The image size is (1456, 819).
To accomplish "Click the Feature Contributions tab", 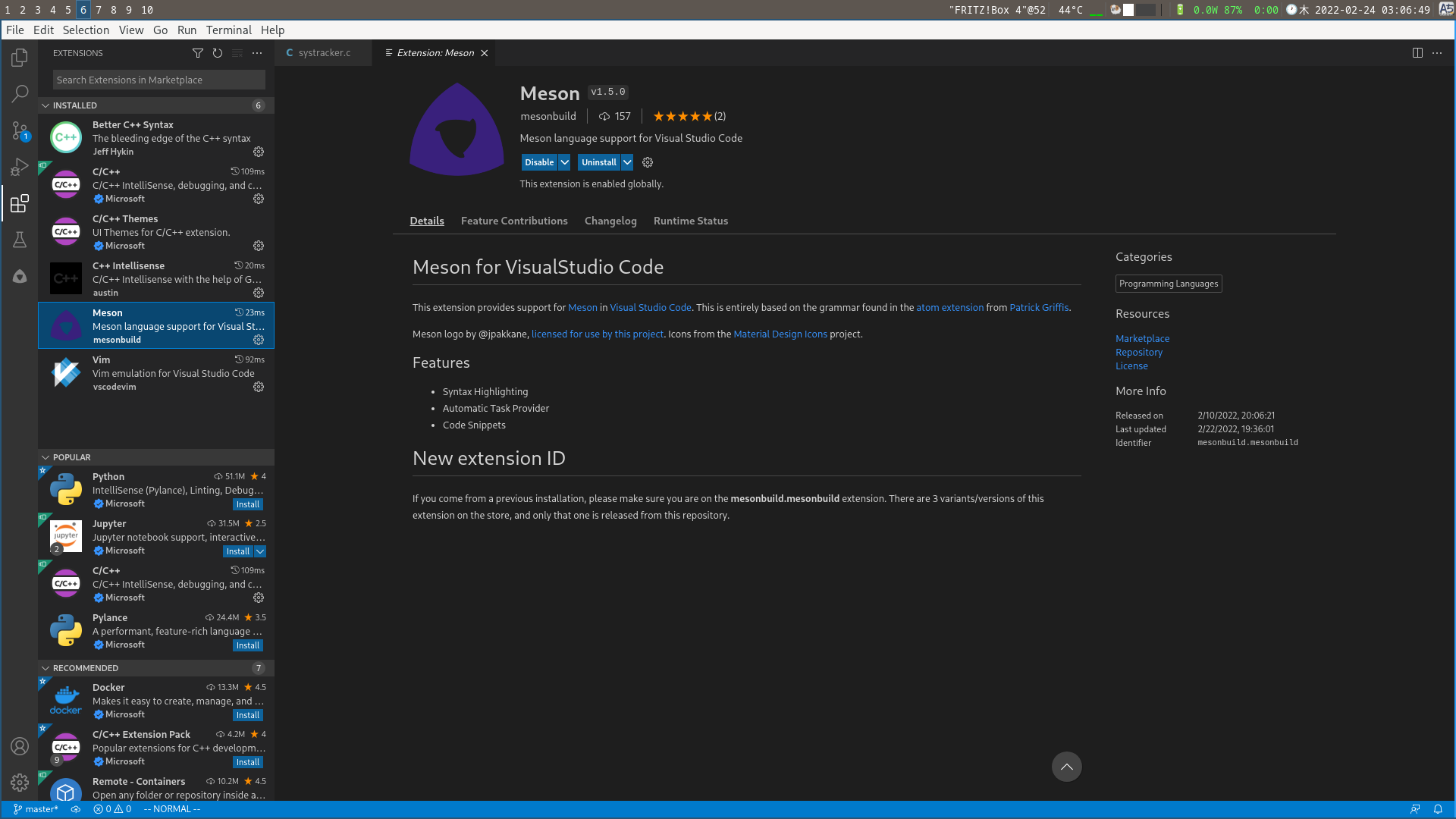I will (x=514, y=220).
